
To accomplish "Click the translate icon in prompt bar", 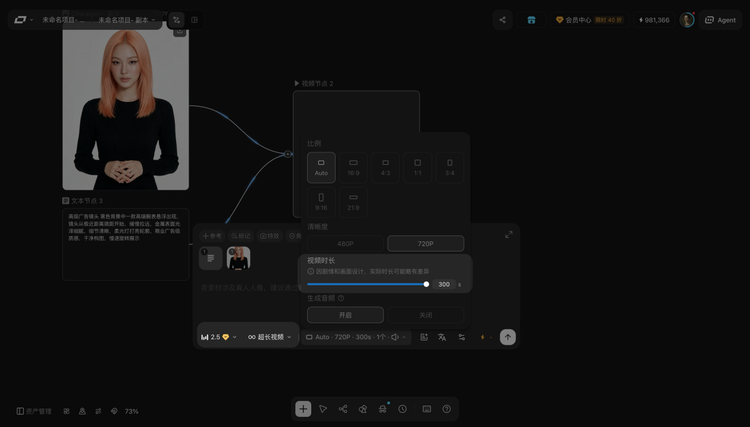I will tap(442, 337).
